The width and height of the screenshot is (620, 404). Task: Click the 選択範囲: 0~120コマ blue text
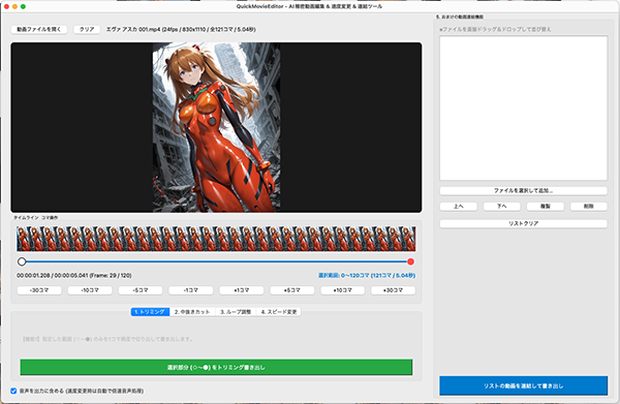pos(367,276)
